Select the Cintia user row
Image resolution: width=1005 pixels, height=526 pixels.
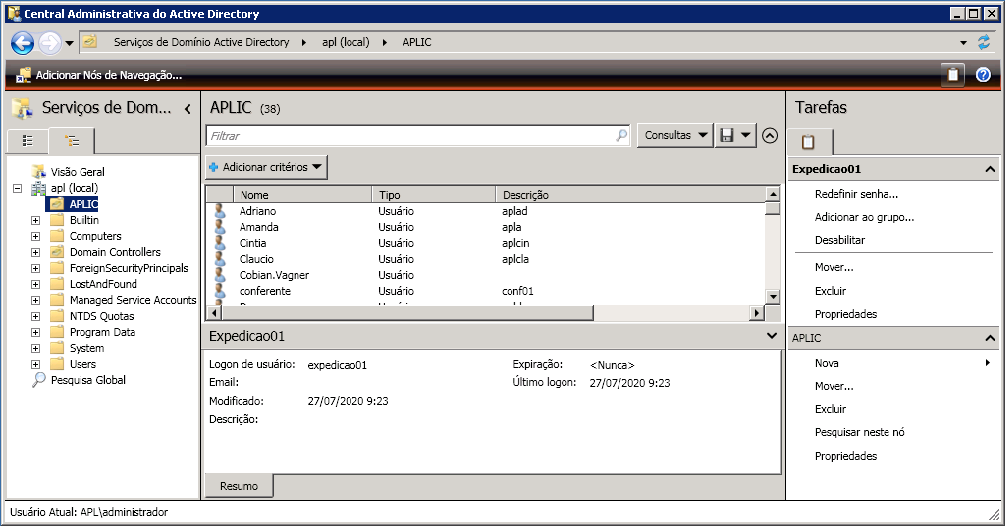click(485, 243)
